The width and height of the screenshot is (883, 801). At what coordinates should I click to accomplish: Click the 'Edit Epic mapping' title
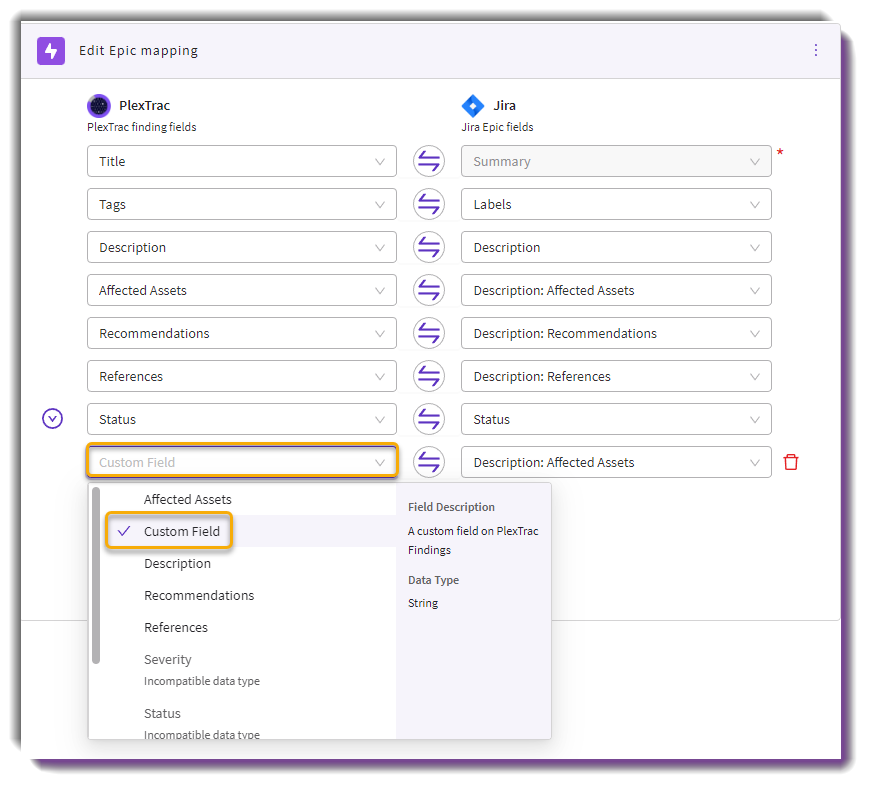(x=139, y=51)
